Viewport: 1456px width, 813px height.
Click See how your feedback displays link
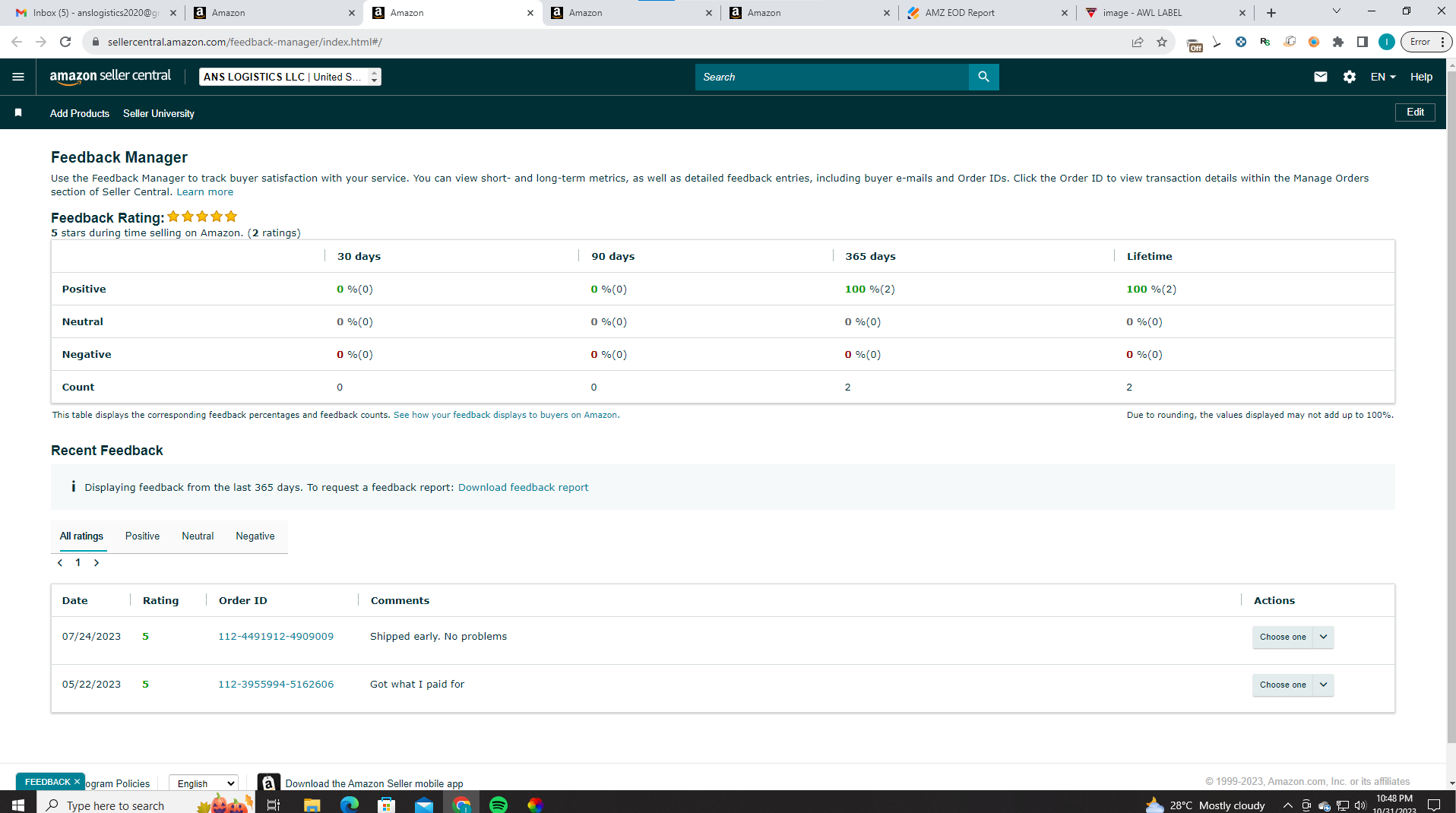click(506, 415)
